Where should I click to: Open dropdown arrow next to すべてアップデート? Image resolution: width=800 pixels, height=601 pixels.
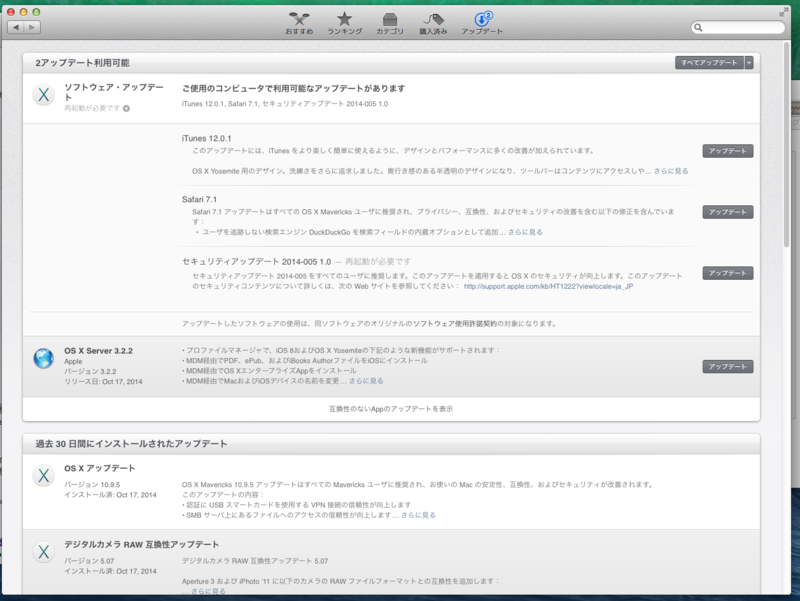749,63
